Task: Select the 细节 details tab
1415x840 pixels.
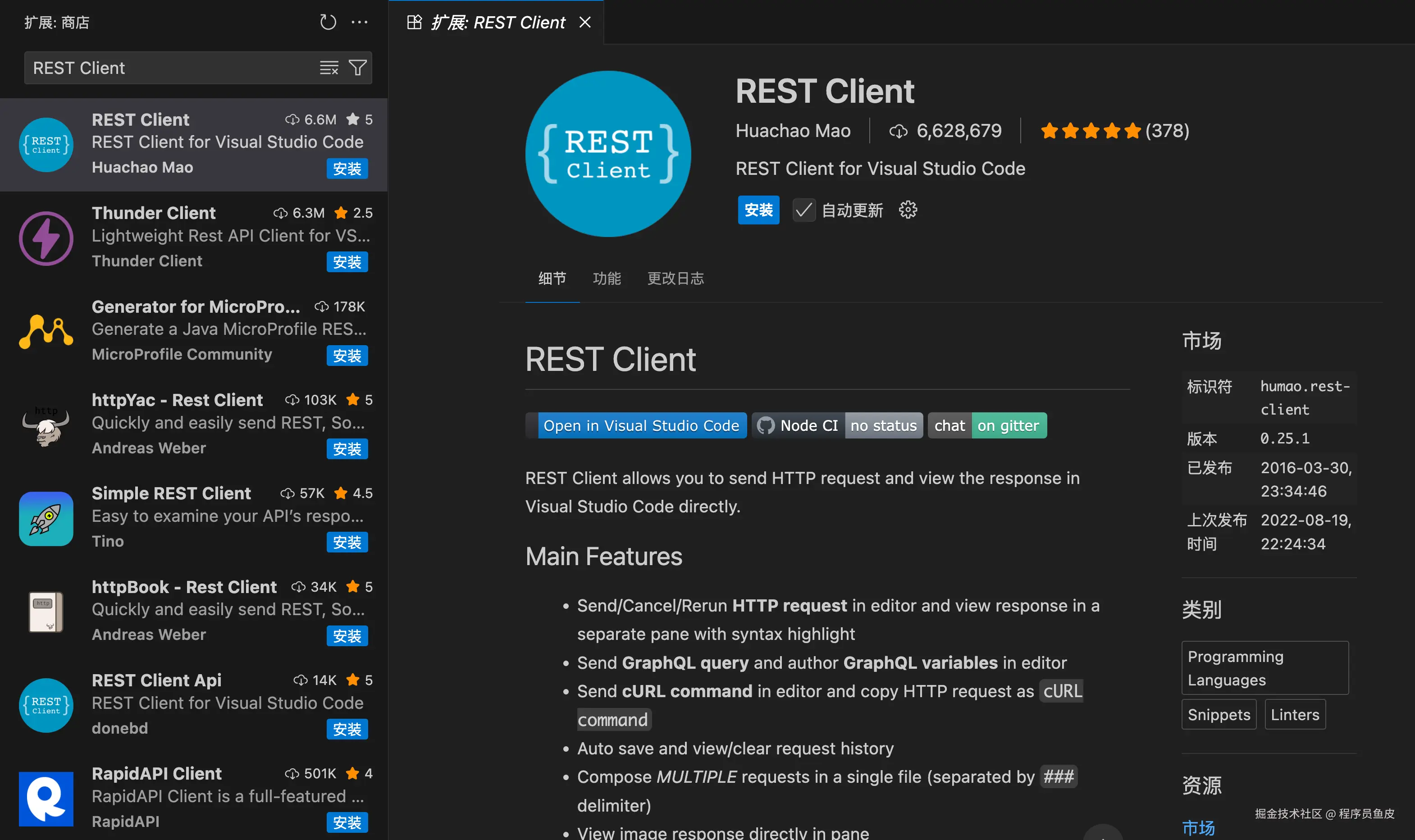Action: (552, 278)
